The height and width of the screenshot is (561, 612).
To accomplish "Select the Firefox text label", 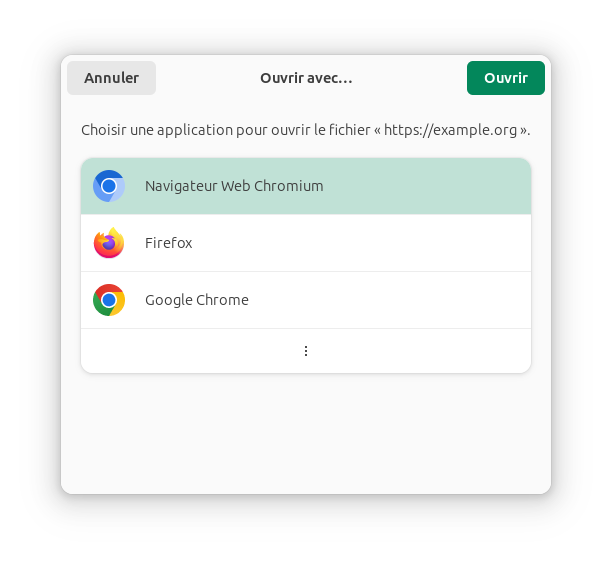I will pyautogui.click(x=169, y=243).
